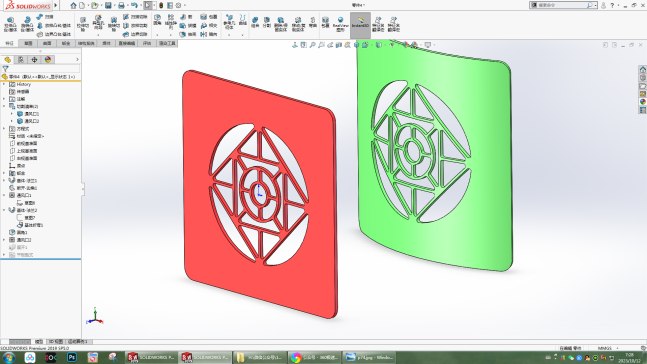647x364 pixels.
Task: Click the Print icon in quick toolbar
Action: pos(121,5)
